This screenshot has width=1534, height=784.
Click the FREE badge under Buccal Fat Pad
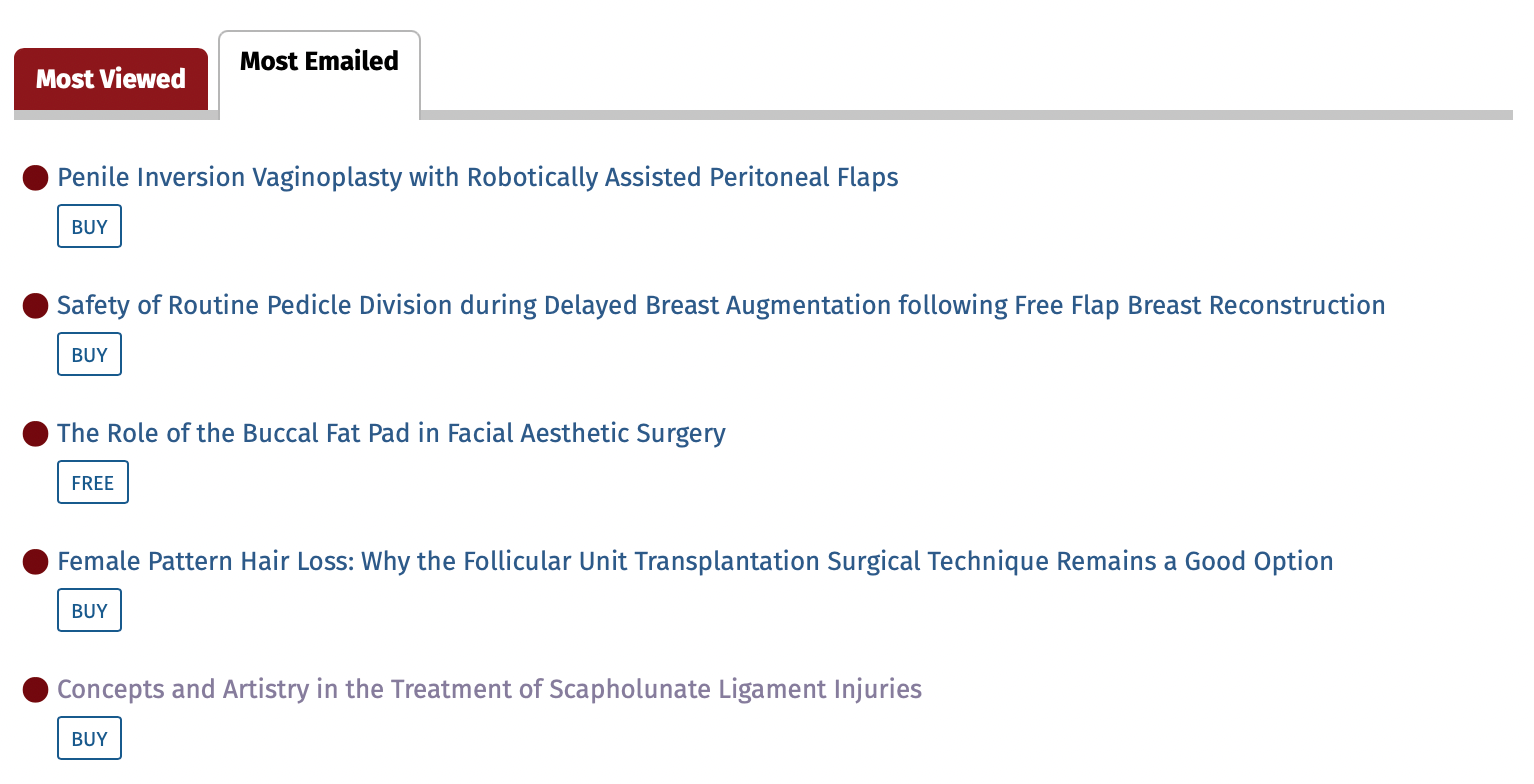tap(93, 483)
